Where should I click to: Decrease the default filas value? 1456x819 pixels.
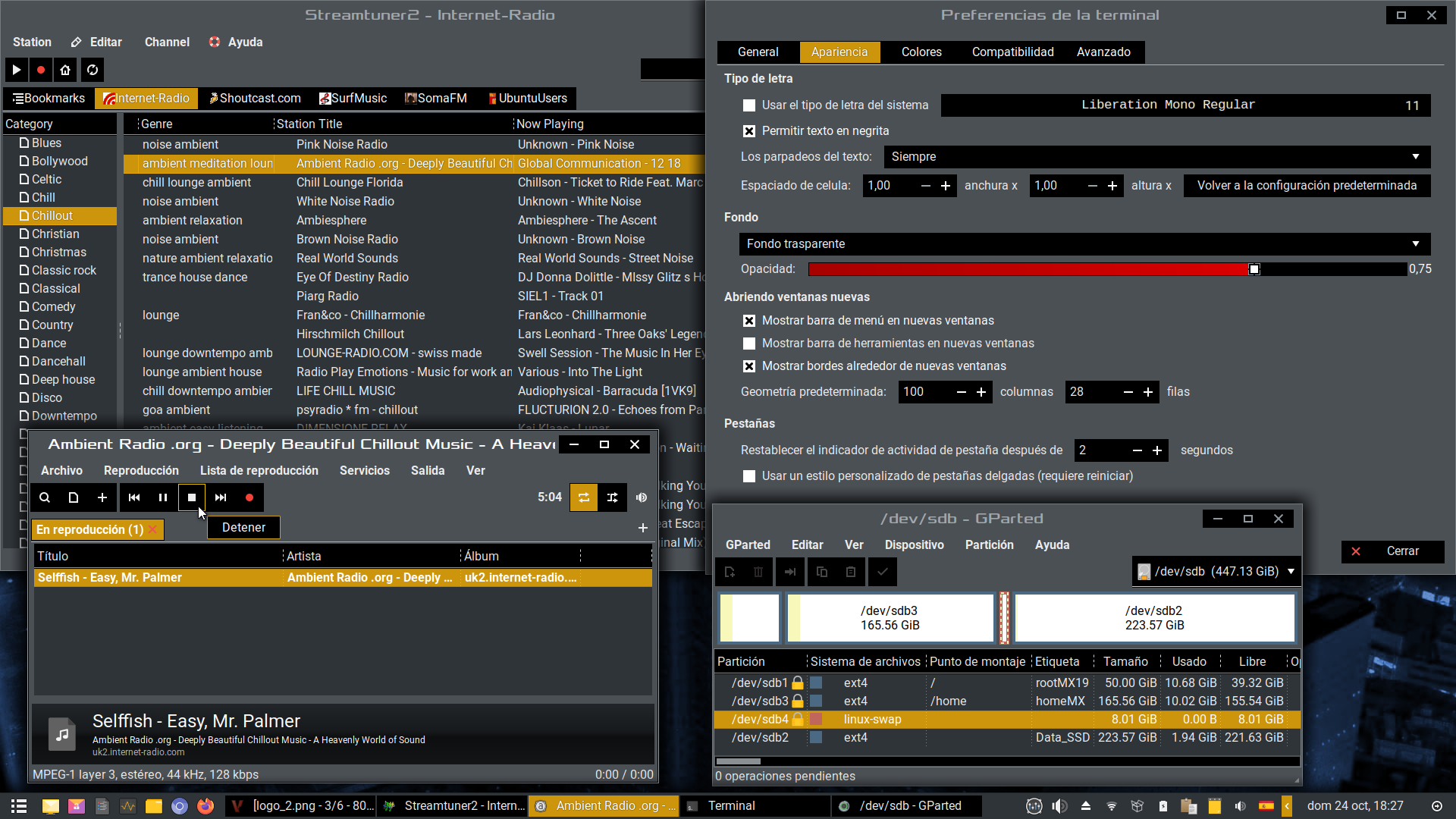pos(1128,392)
